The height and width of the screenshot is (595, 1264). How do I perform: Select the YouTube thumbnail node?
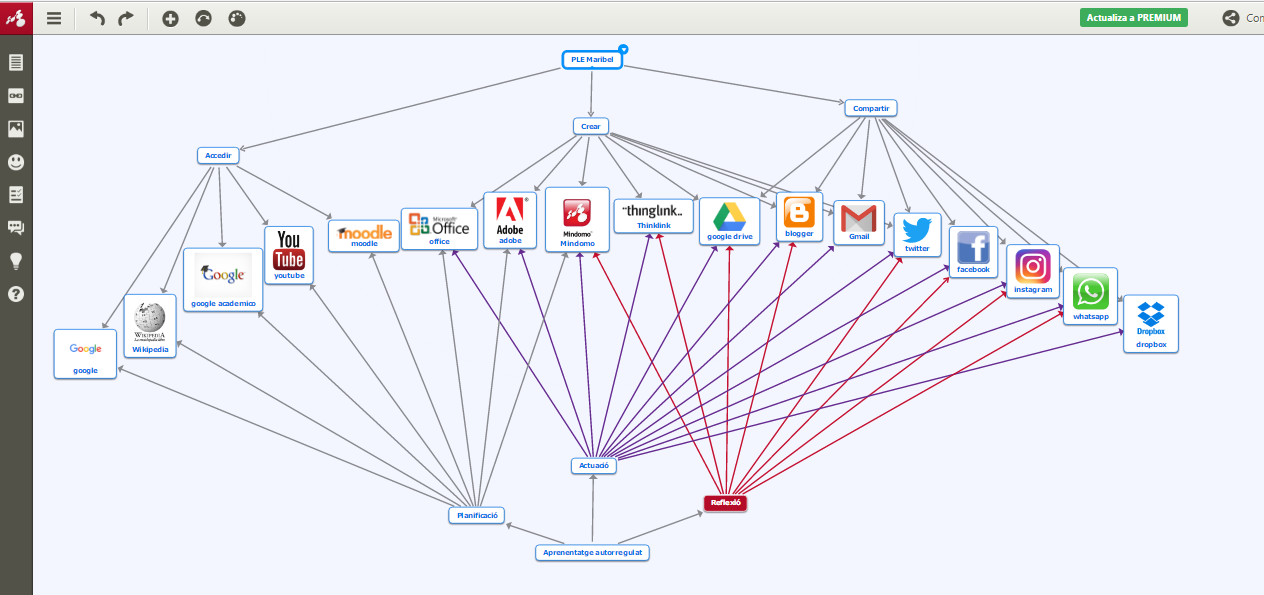coord(289,254)
